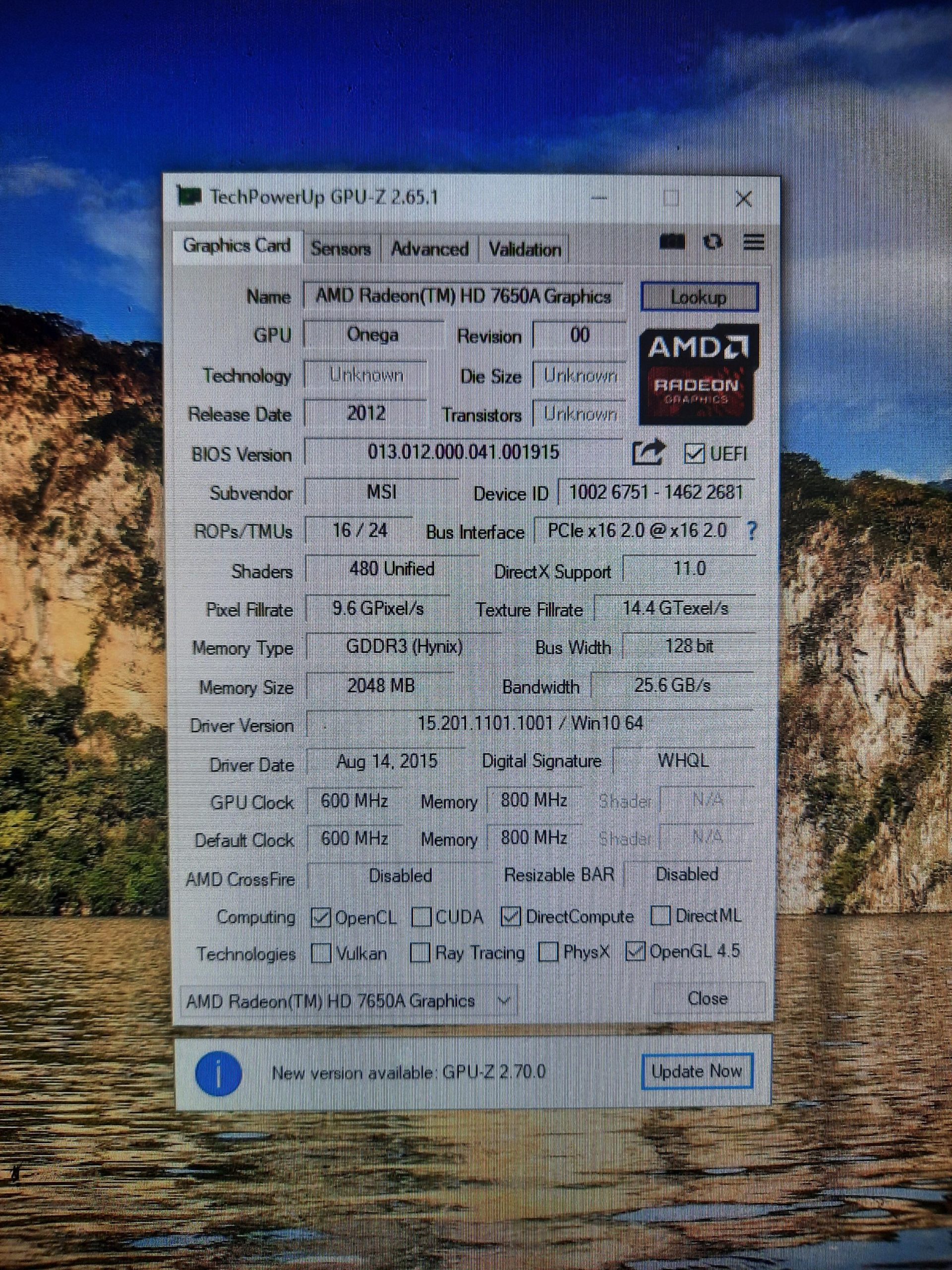
Task: Take a screenshot with the camera icon
Action: [x=672, y=242]
